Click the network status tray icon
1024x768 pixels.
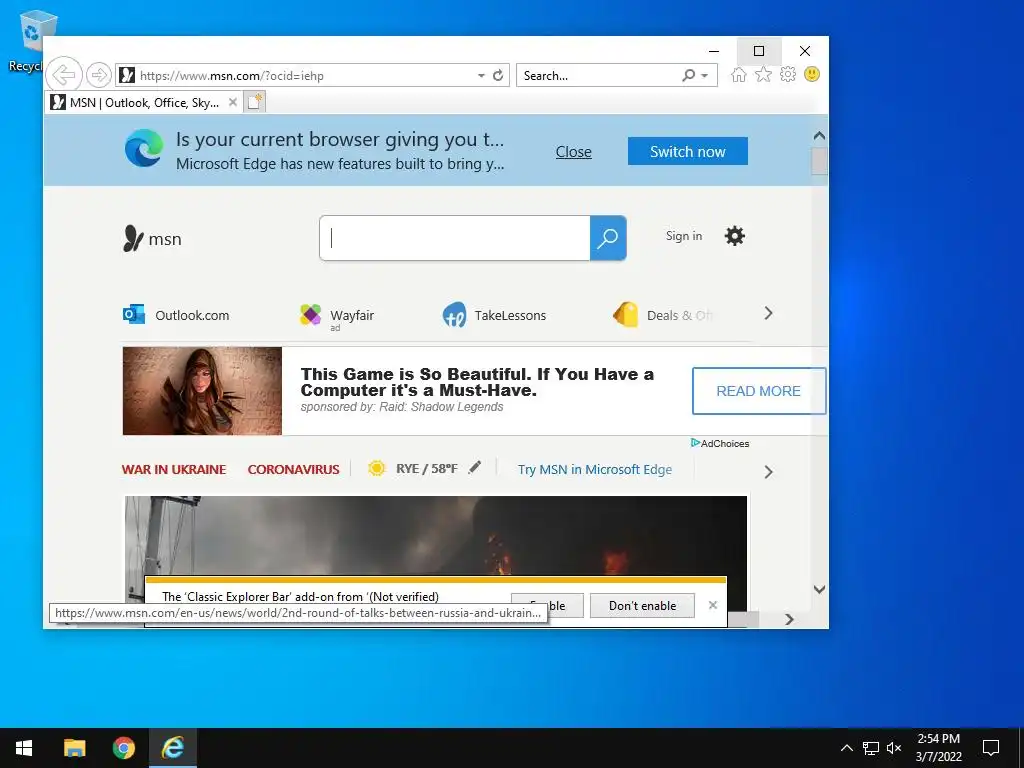pos(871,748)
